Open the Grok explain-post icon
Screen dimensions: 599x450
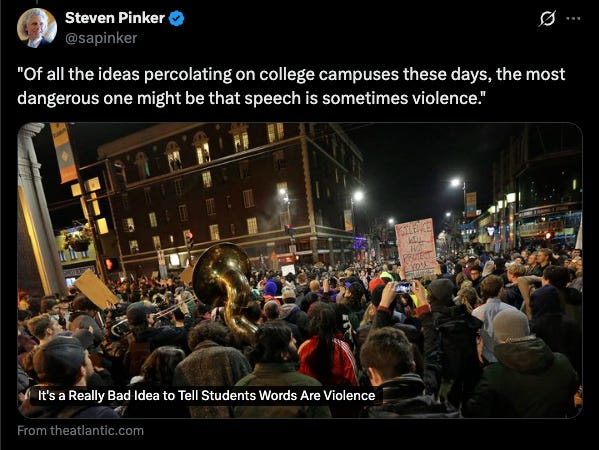547,18
